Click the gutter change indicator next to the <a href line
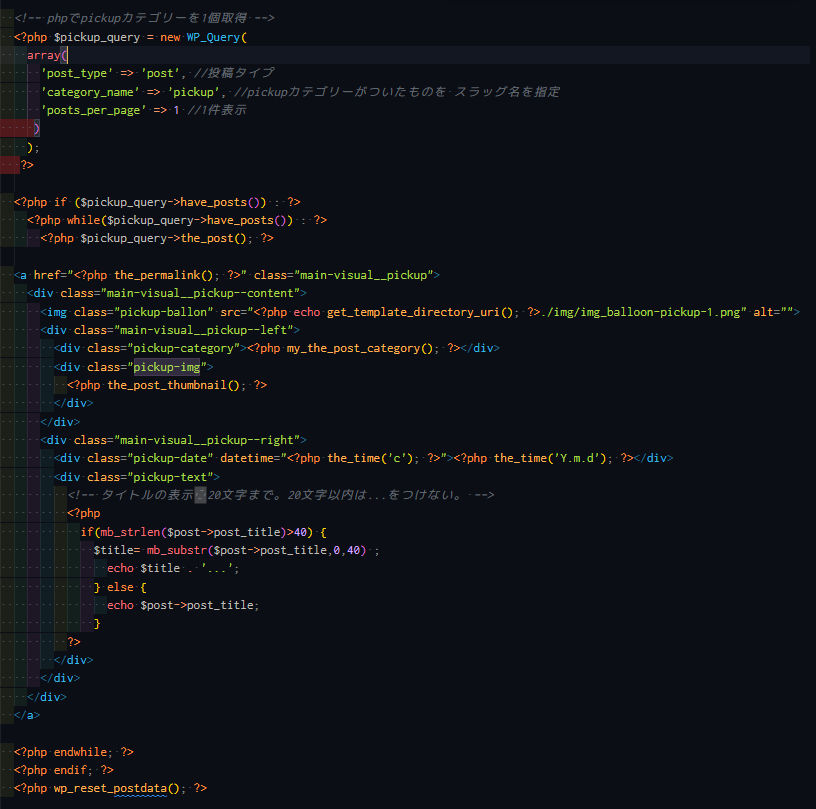This screenshot has width=816, height=809. tap(5, 274)
